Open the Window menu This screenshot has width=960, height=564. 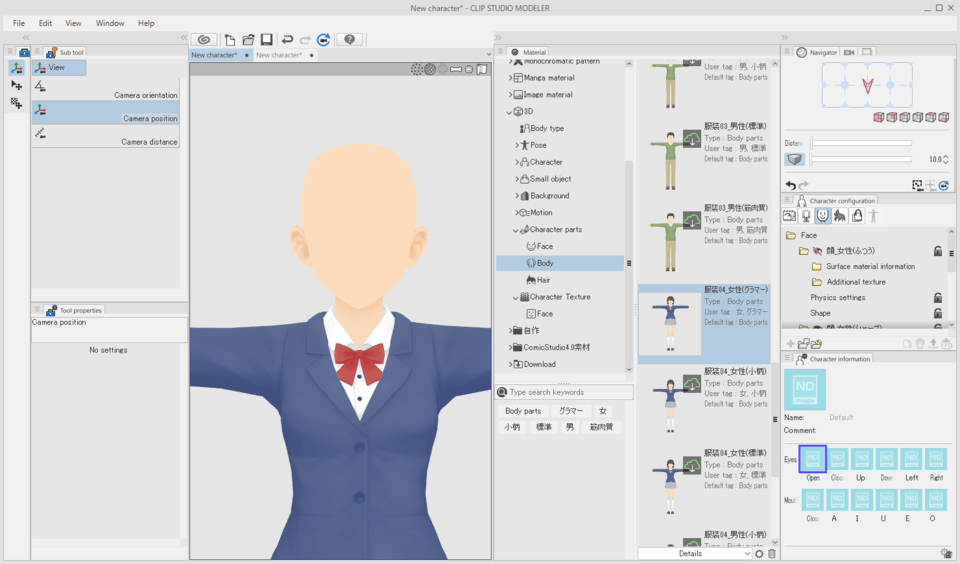tap(110, 23)
